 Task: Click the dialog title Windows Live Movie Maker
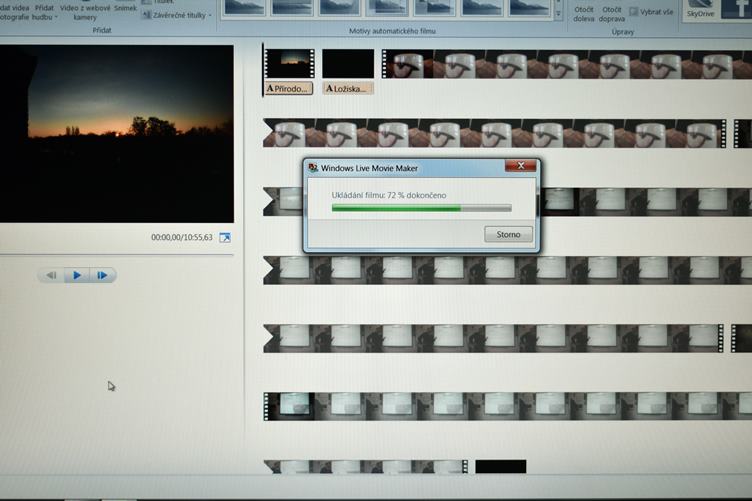click(x=369, y=168)
